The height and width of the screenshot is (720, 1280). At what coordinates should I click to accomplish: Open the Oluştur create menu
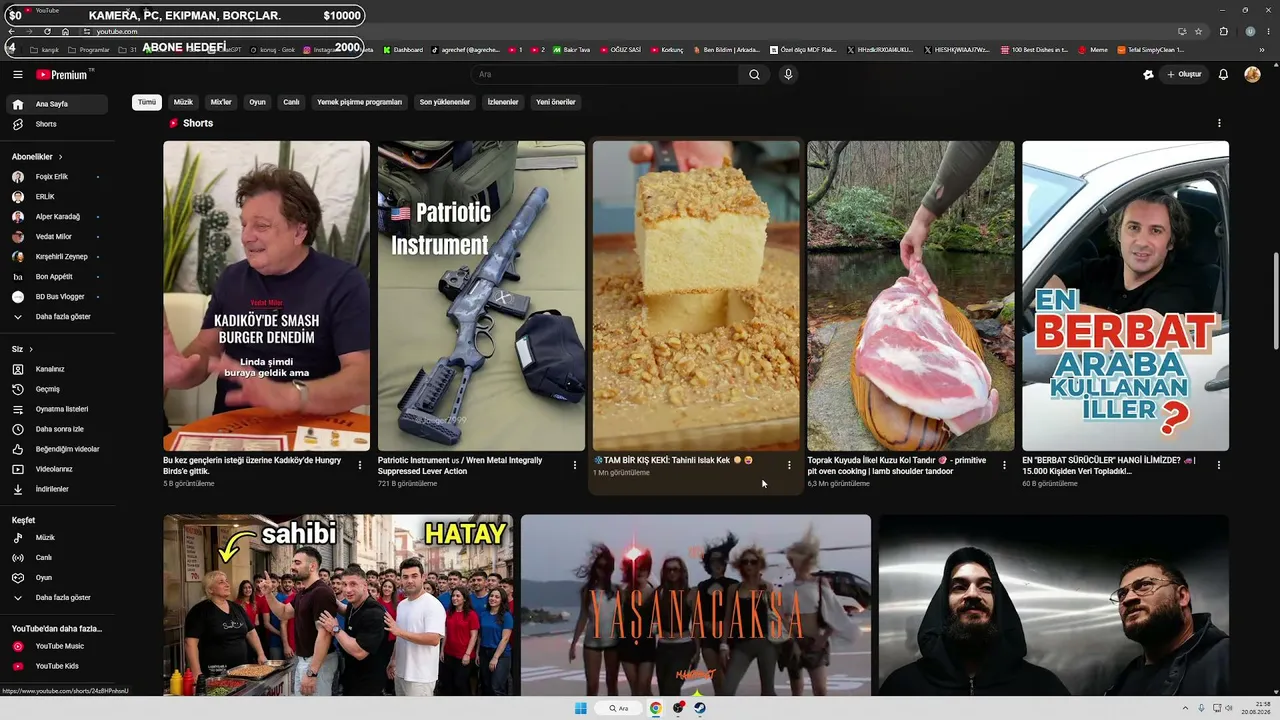pos(1184,74)
